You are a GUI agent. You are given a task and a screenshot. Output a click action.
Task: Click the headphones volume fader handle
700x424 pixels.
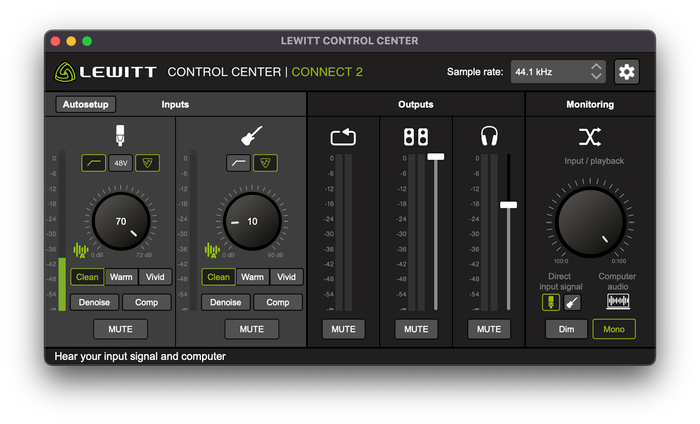click(x=508, y=205)
